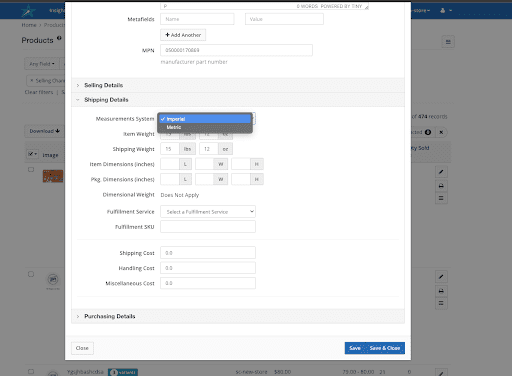Click the Pkg. Dimensions length input
This screenshot has width=512, height=376.
coord(170,179)
